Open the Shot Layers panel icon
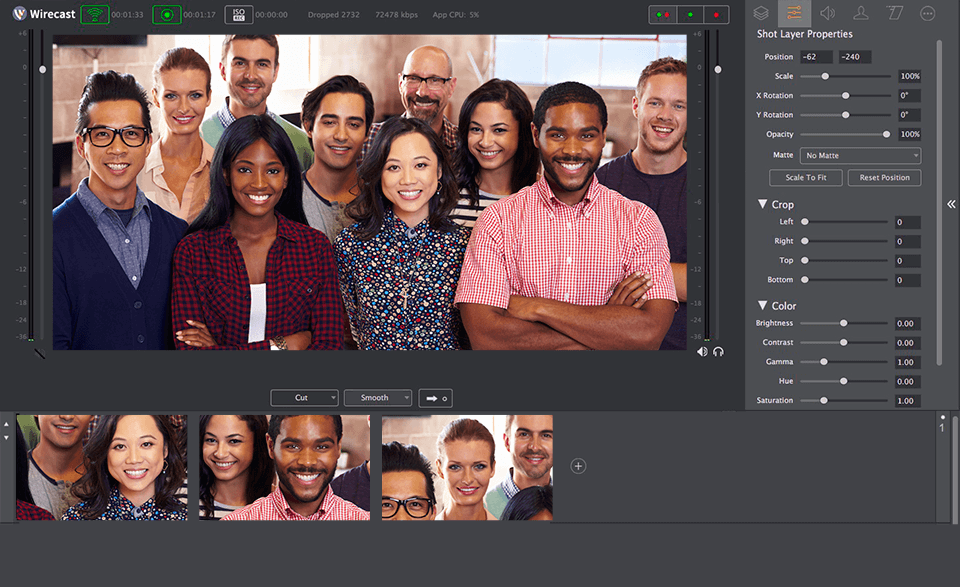Image resolution: width=960 pixels, height=587 pixels. coord(762,13)
